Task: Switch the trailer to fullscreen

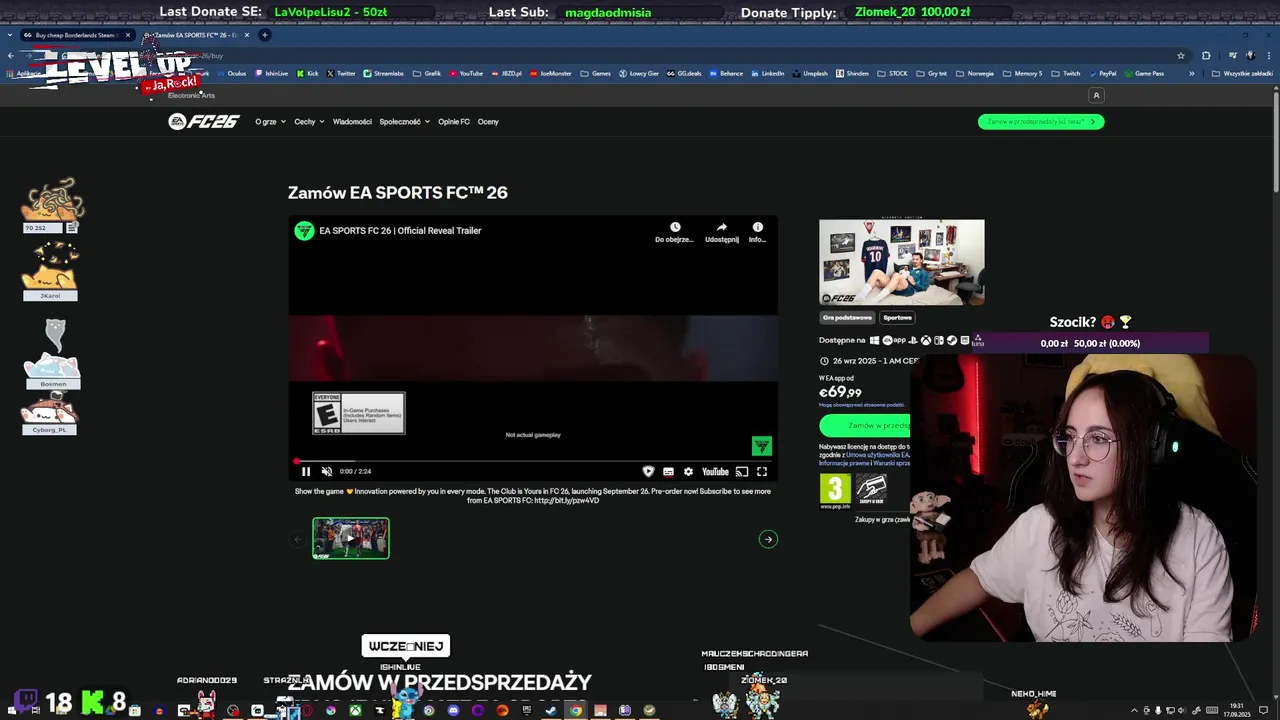Action: pos(762,472)
